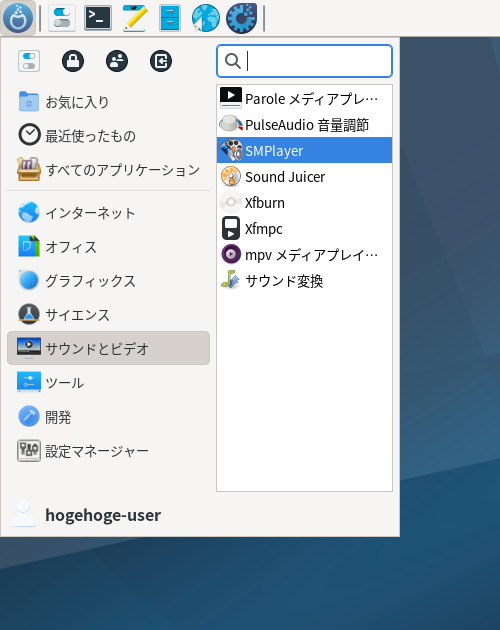Launch サウンド変換 sound converter

pyautogui.click(x=304, y=280)
